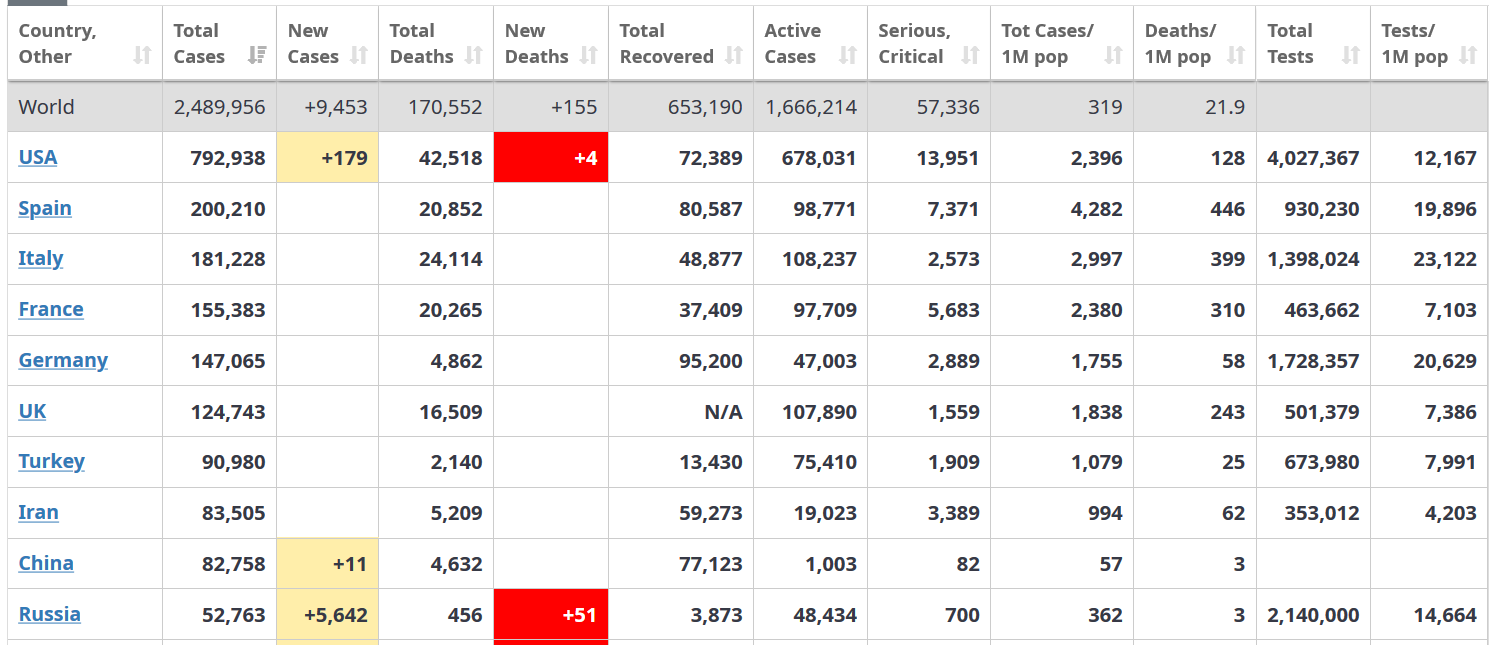Image resolution: width=1493 pixels, height=645 pixels.
Task: Open the Italy country link
Action: pyautogui.click(x=41, y=258)
